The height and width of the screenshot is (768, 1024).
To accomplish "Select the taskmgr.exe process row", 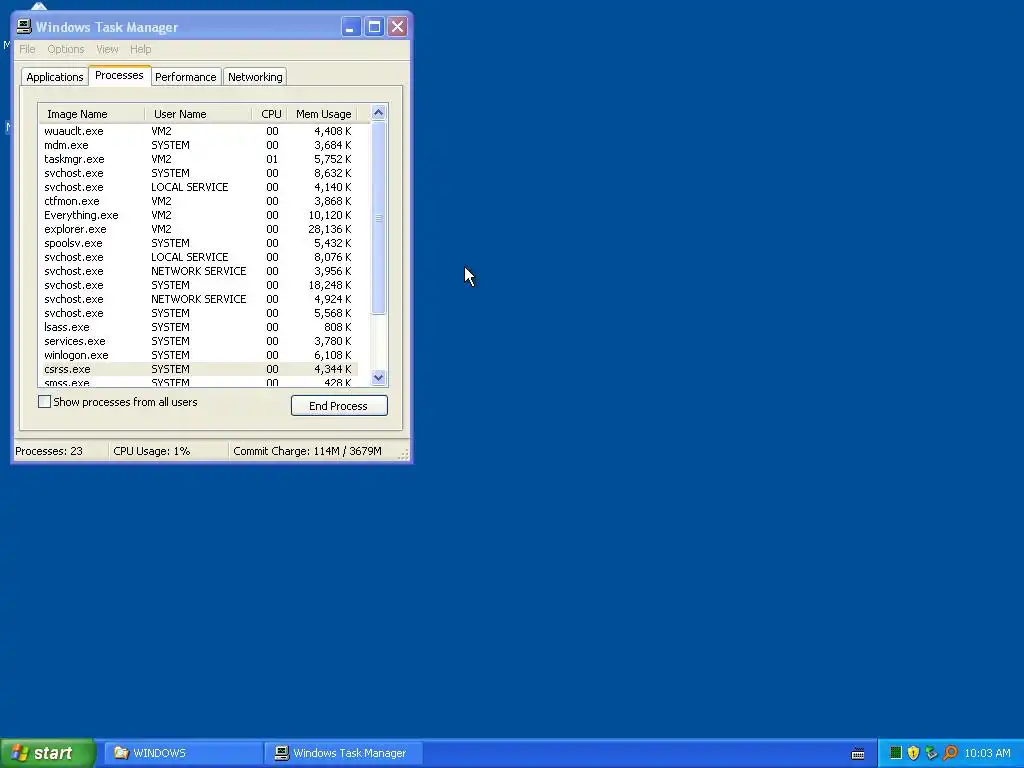I will tap(199, 159).
